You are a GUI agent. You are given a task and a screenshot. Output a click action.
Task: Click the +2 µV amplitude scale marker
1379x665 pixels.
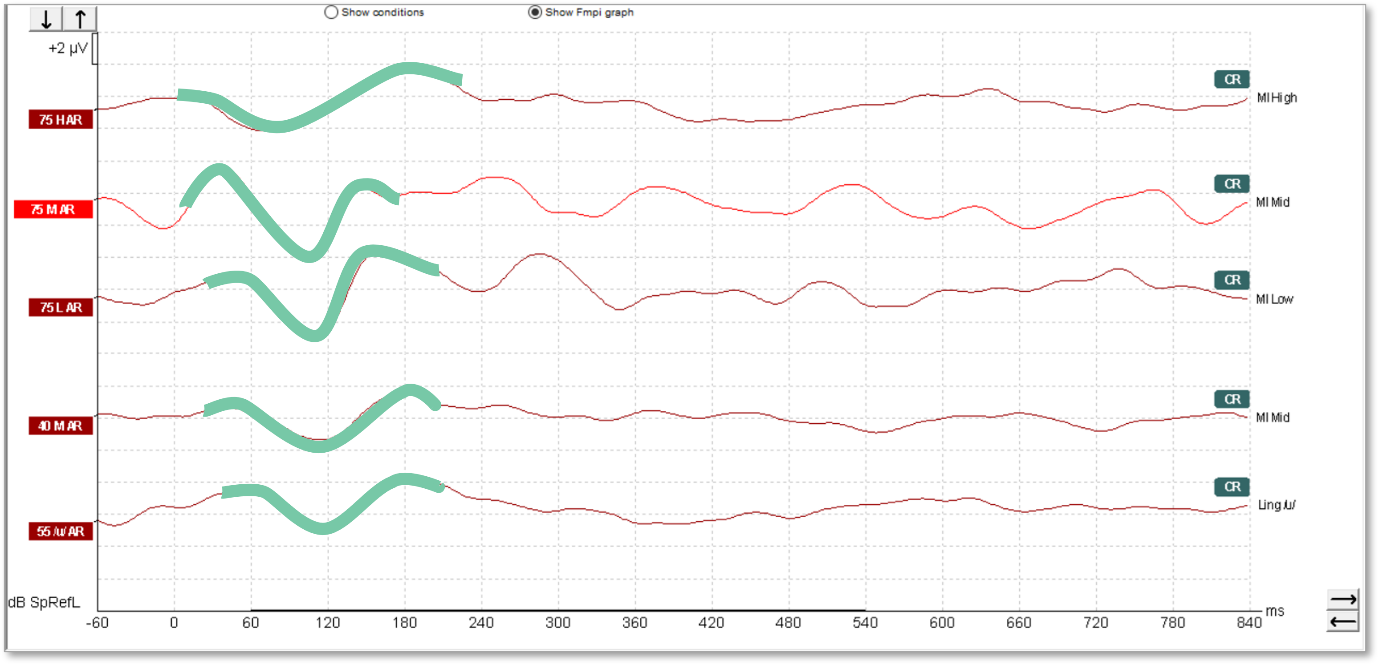(69, 48)
